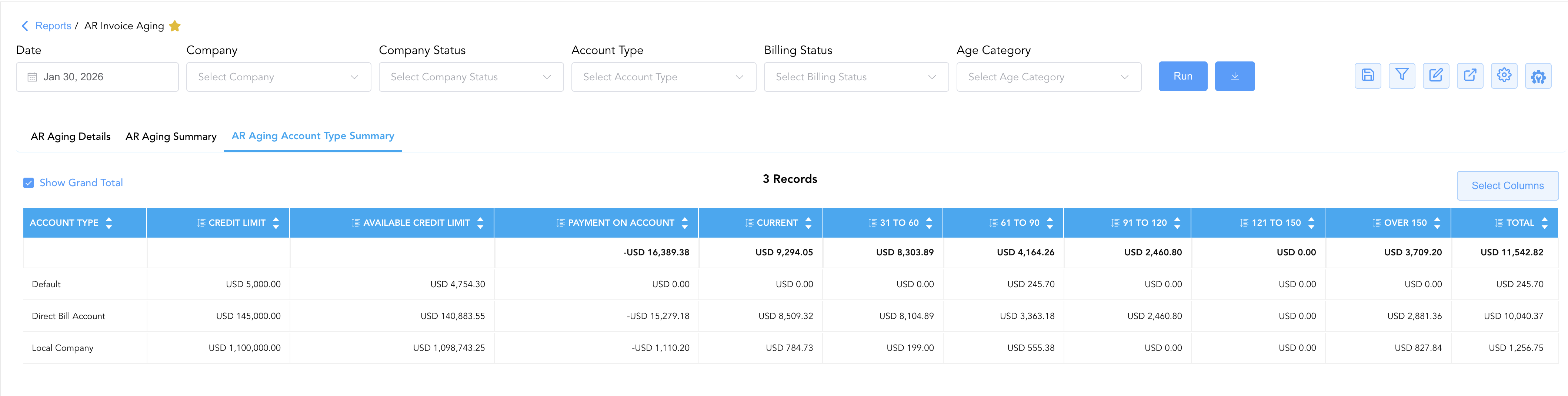Toggle the favorite star beside AR Invoice Aging
This screenshot has width=1568, height=396.
coord(175,26)
